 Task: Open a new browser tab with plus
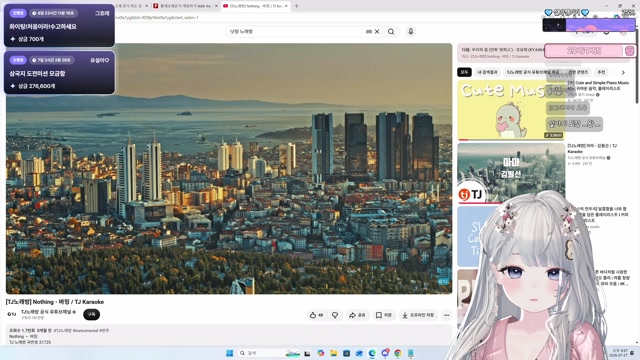pos(297,6)
